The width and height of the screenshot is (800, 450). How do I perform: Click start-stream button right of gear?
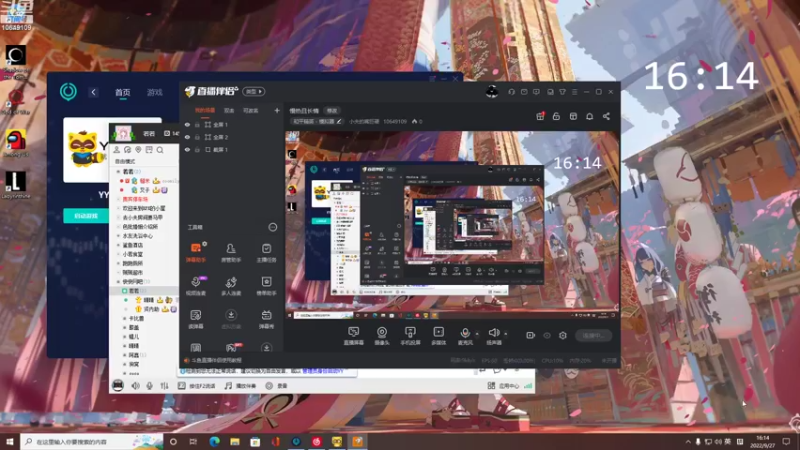594,335
